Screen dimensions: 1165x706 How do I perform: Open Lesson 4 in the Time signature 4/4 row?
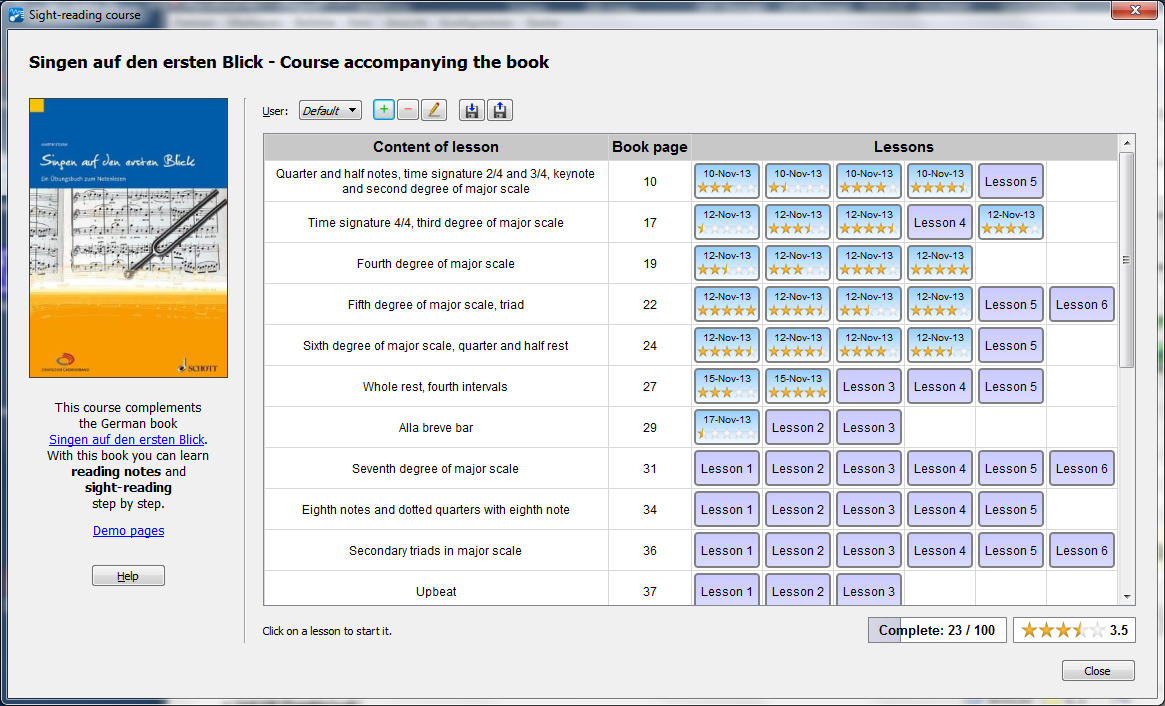(940, 222)
